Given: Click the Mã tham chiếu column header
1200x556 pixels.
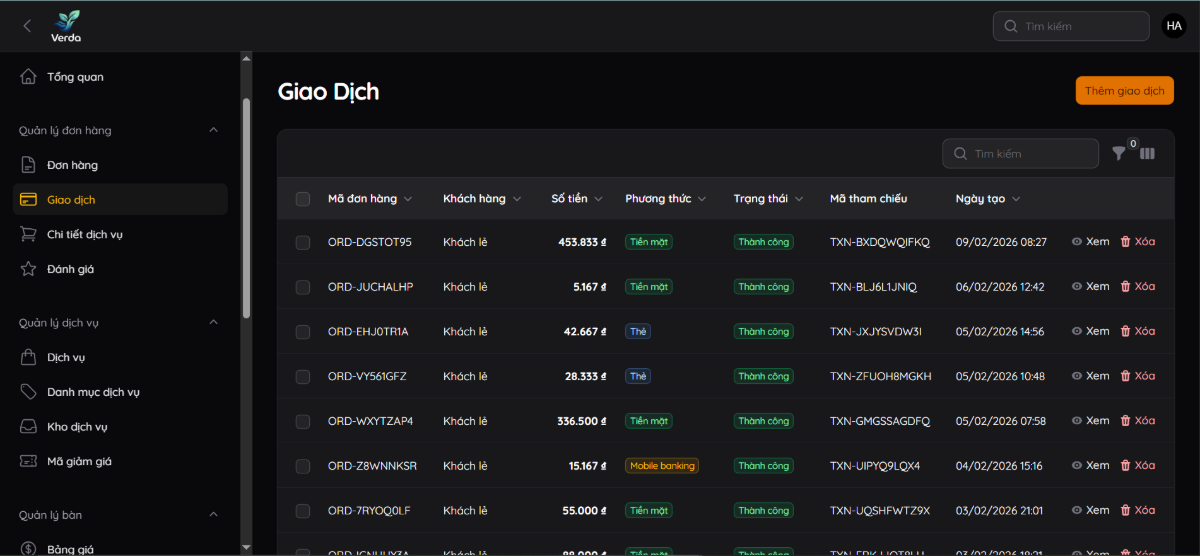Looking at the screenshot, I should [868, 199].
